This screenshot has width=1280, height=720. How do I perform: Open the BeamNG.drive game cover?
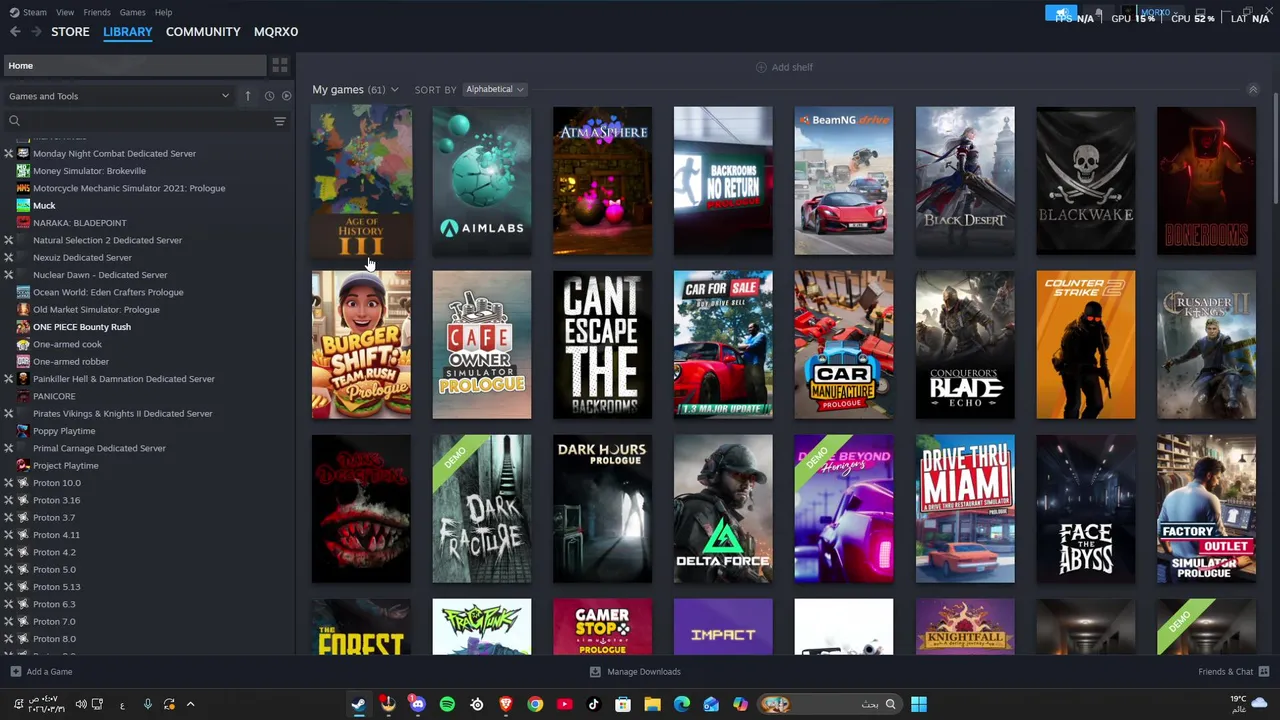pos(844,181)
